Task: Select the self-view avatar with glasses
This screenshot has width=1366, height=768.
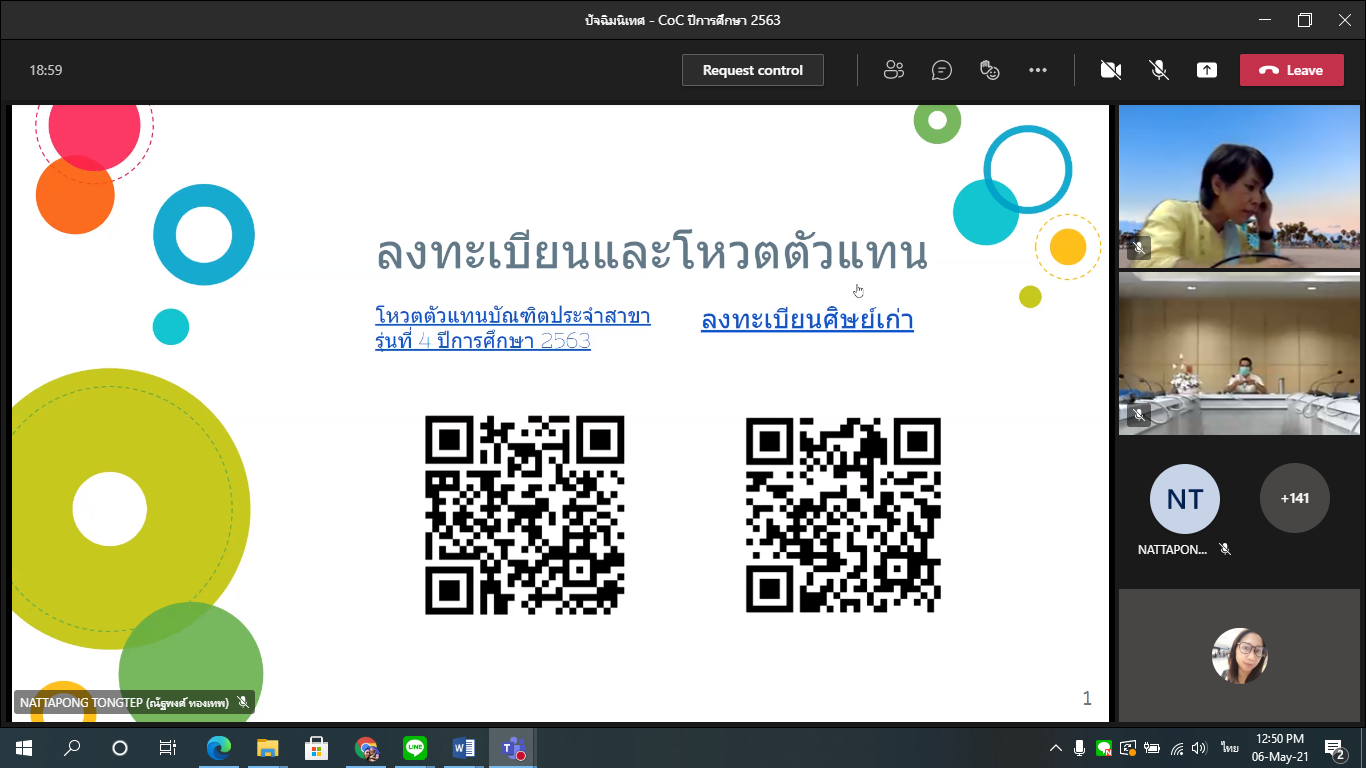Action: 1240,655
